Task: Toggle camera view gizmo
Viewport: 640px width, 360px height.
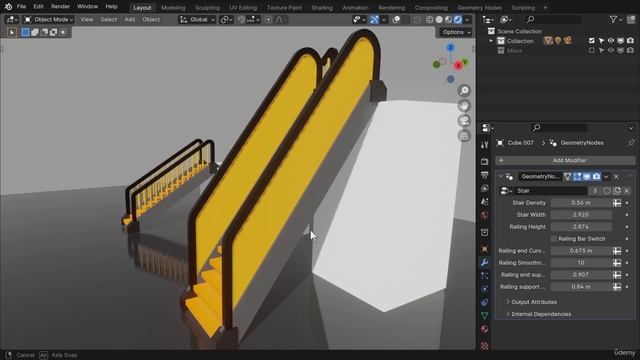Action: 464,121
